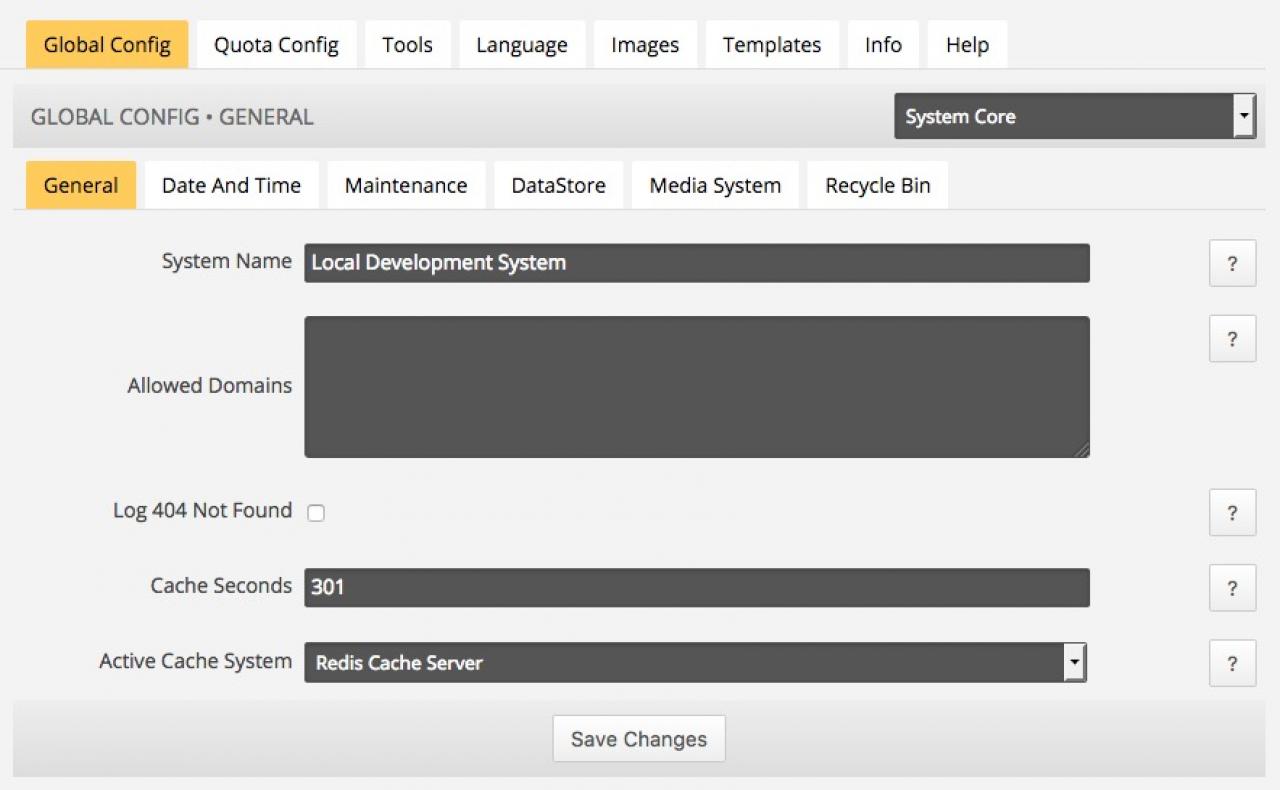Switch to the Quota Config tab

(276, 45)
